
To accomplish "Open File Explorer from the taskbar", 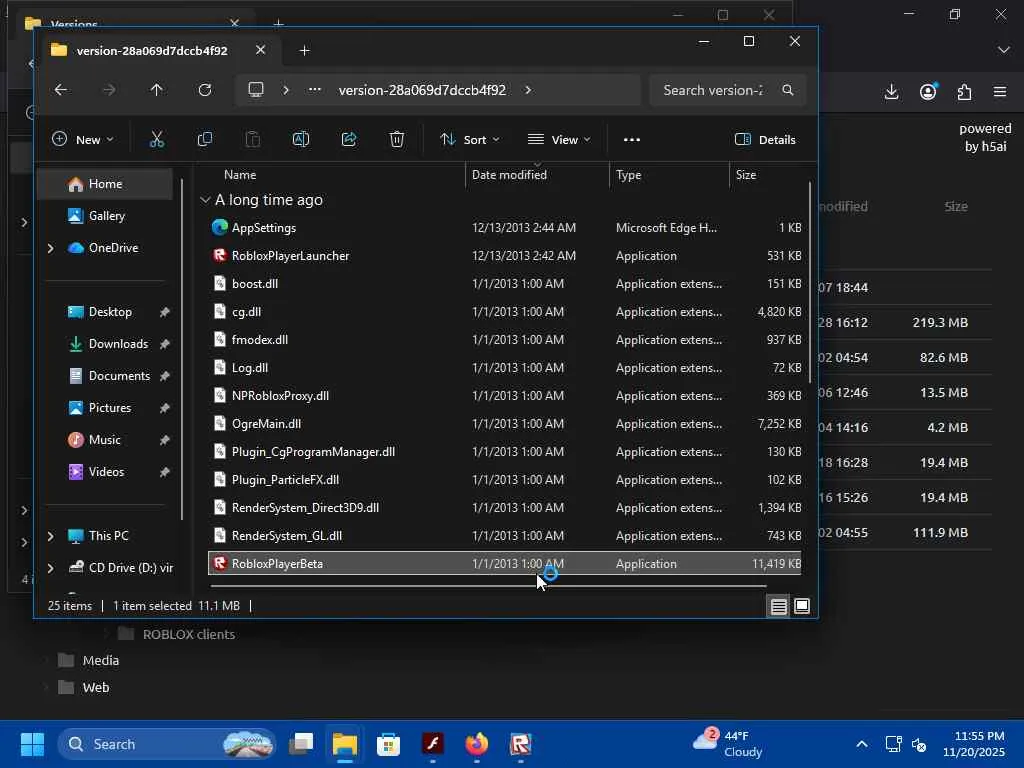I will click(345, 744).
